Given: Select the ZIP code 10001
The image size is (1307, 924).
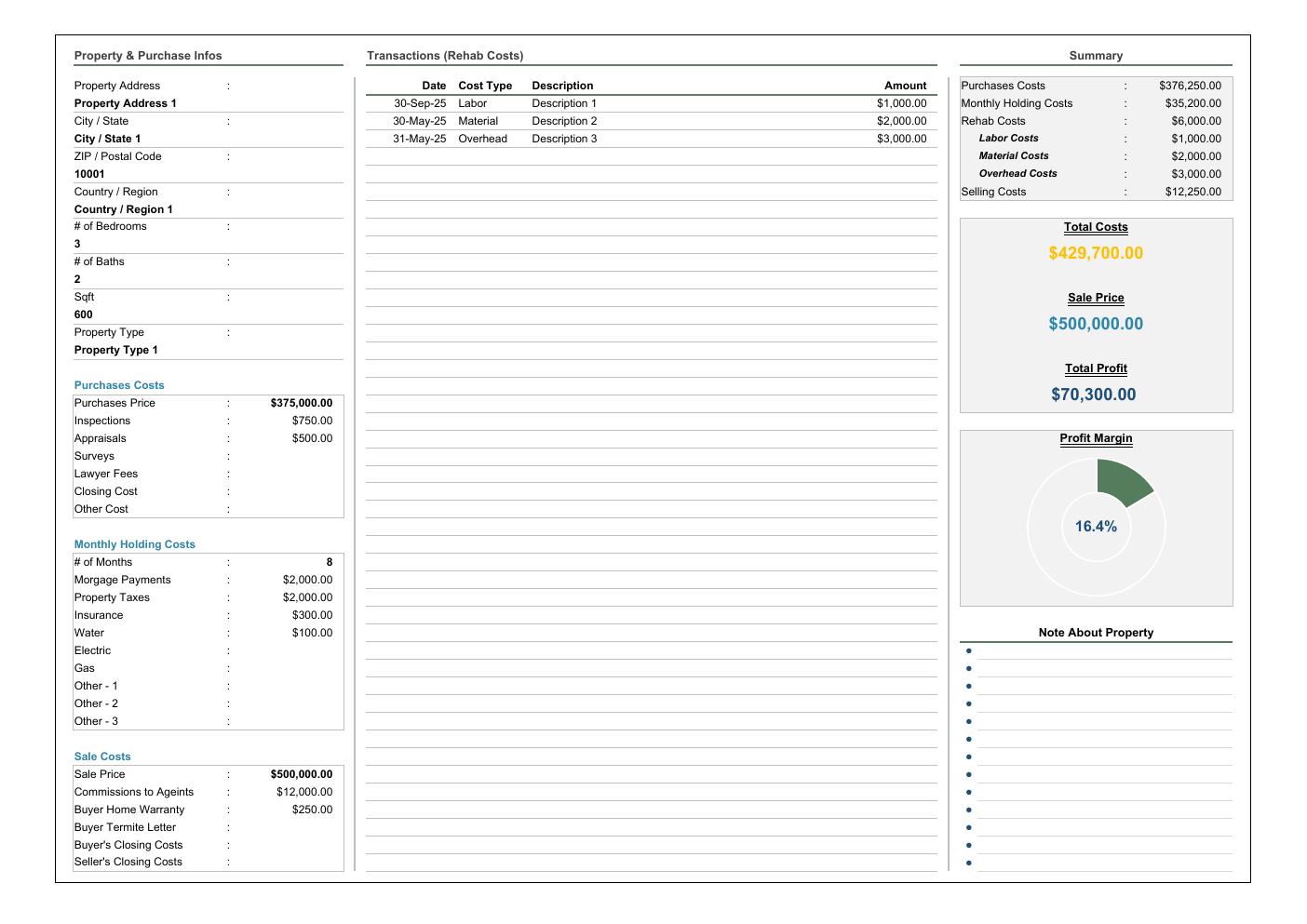Looking at the screenshot, I should [x=89, y=174].
